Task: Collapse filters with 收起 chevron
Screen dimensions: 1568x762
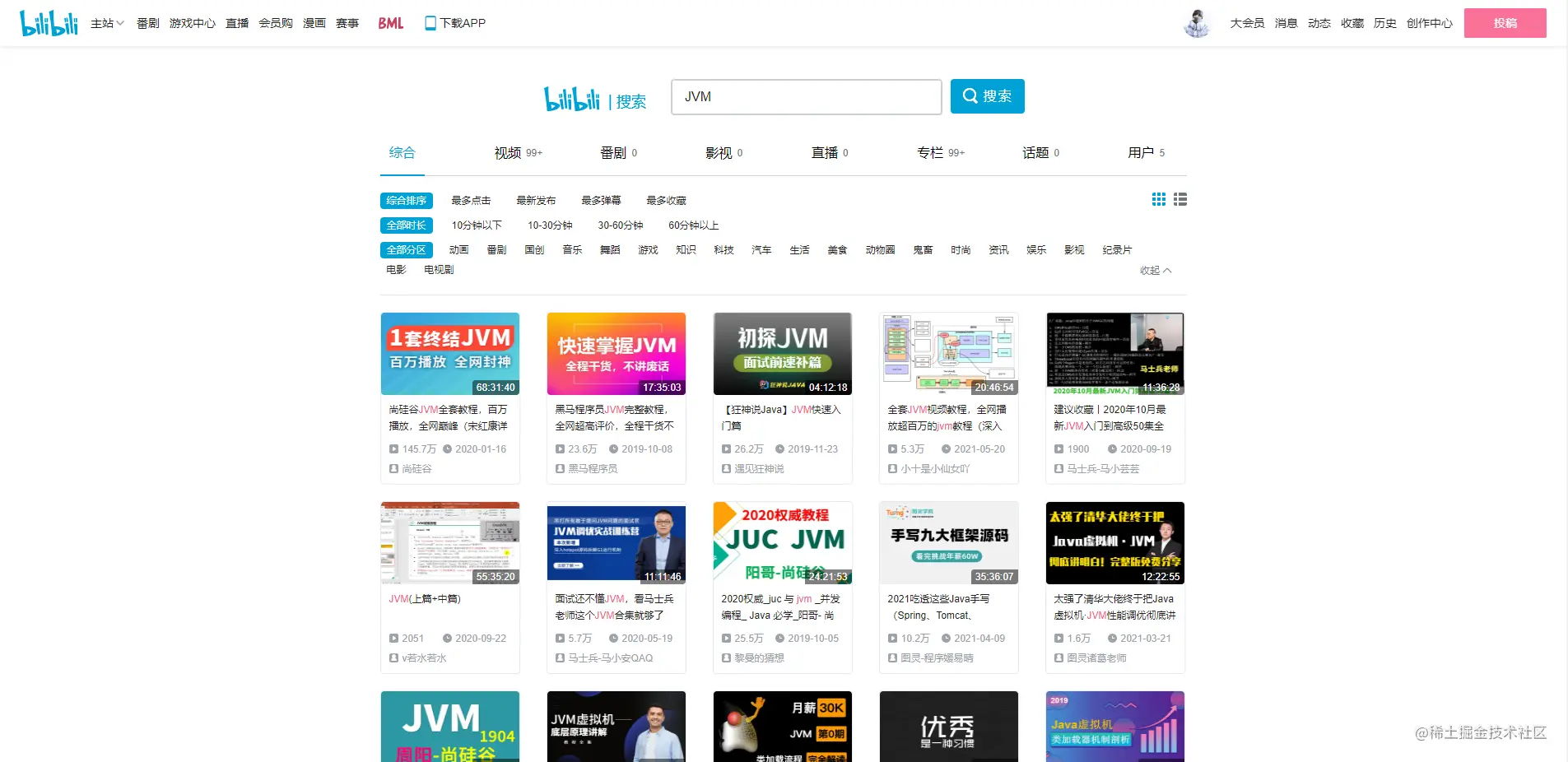Action: click(x=1156, y=271)
